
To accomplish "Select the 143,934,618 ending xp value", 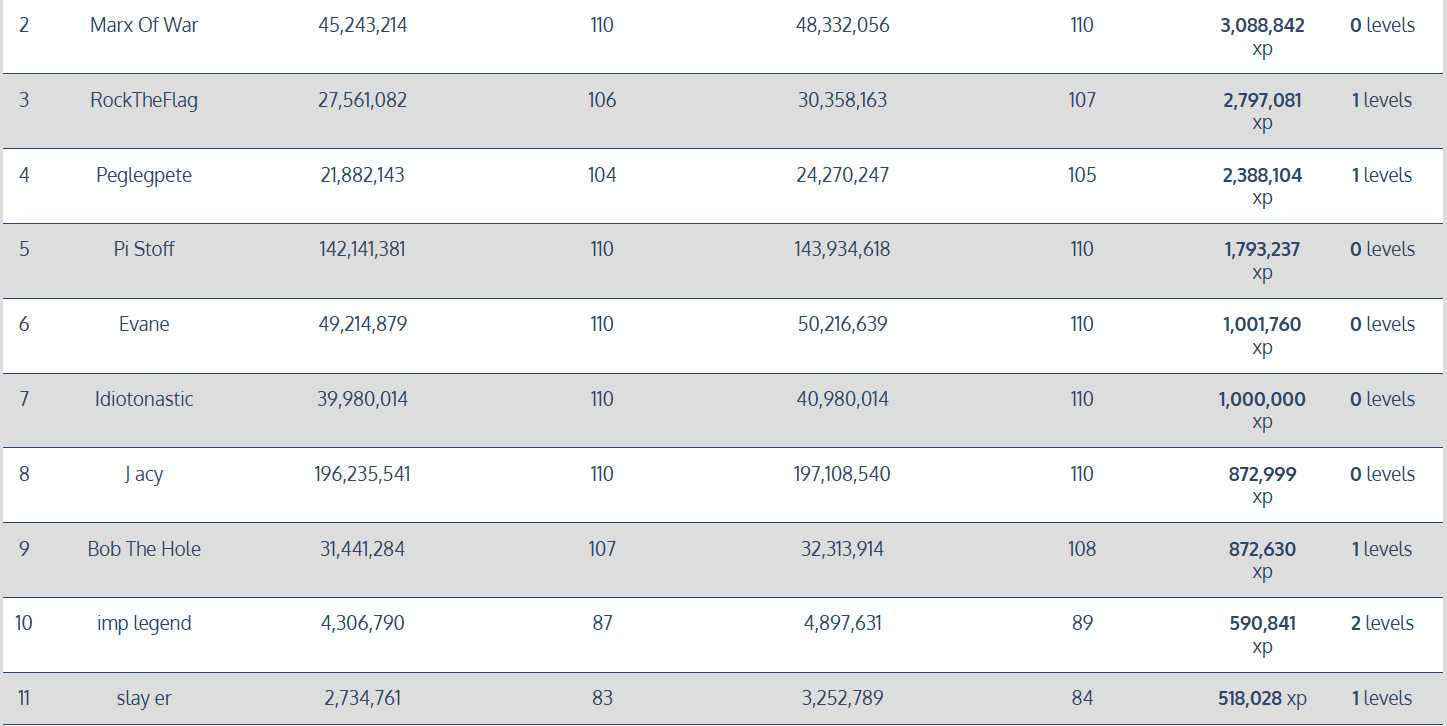I will [x=842, y=249].
